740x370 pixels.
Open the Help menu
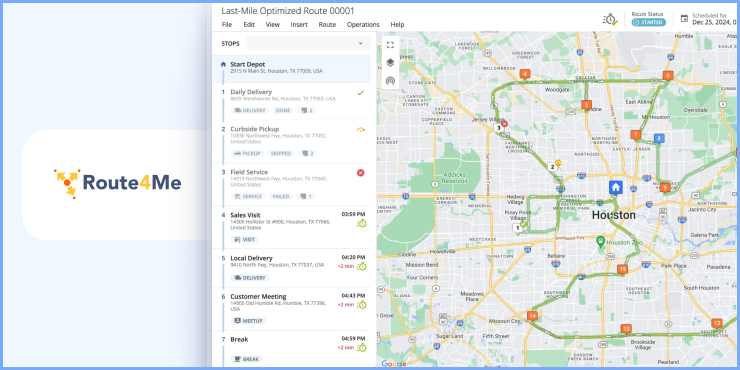397,25
